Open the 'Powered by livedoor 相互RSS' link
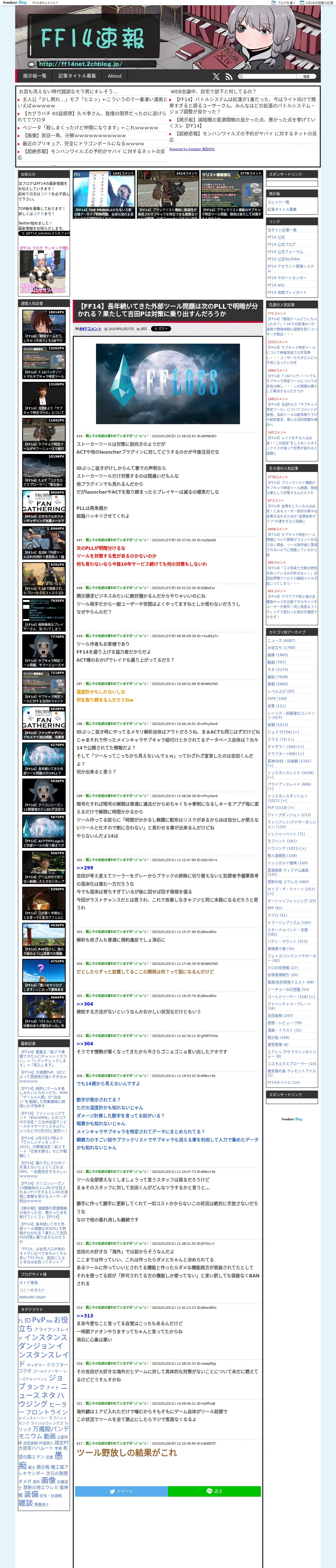 coord(192,149)
